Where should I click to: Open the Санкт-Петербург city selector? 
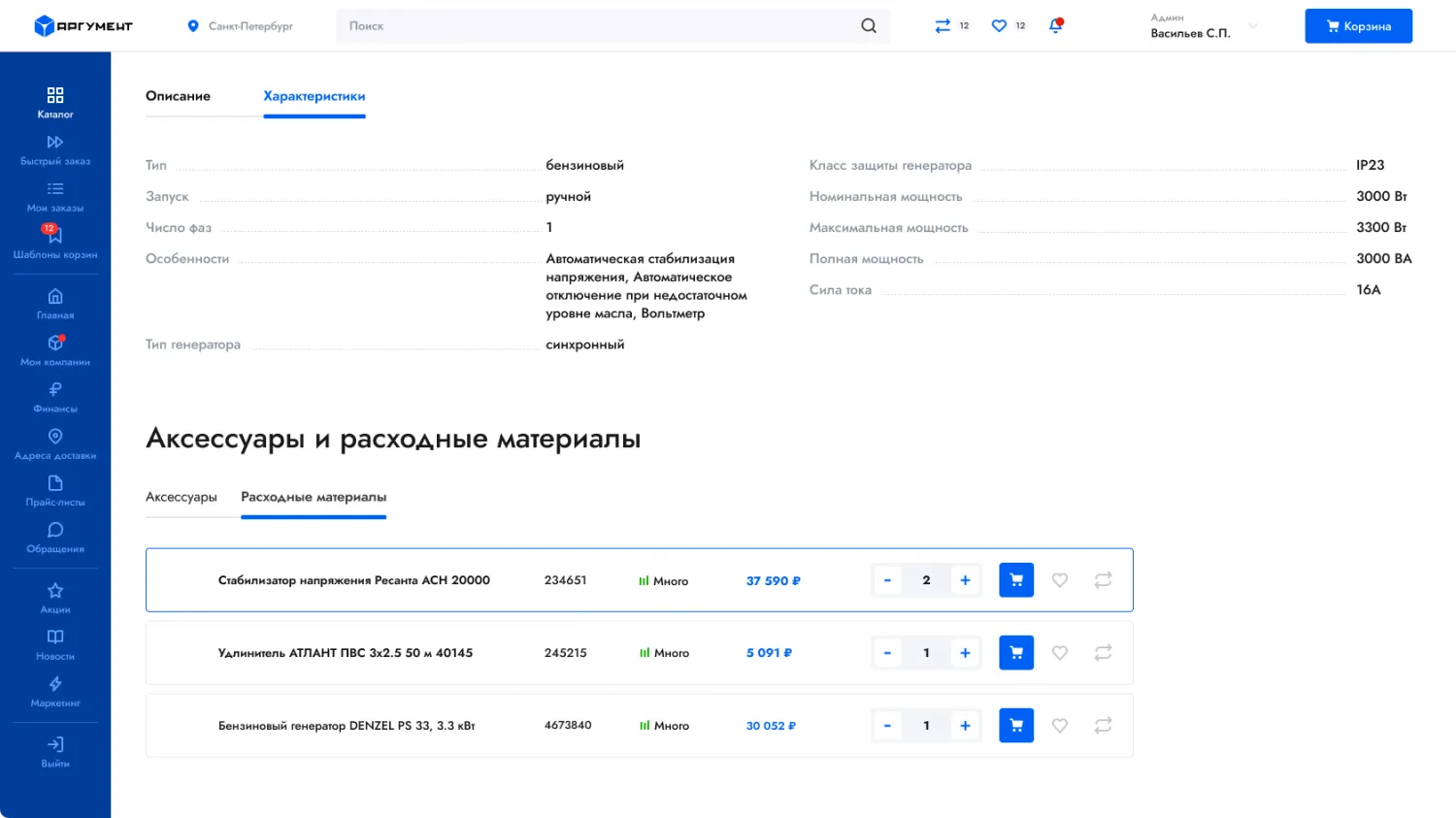tap(241, 26)
